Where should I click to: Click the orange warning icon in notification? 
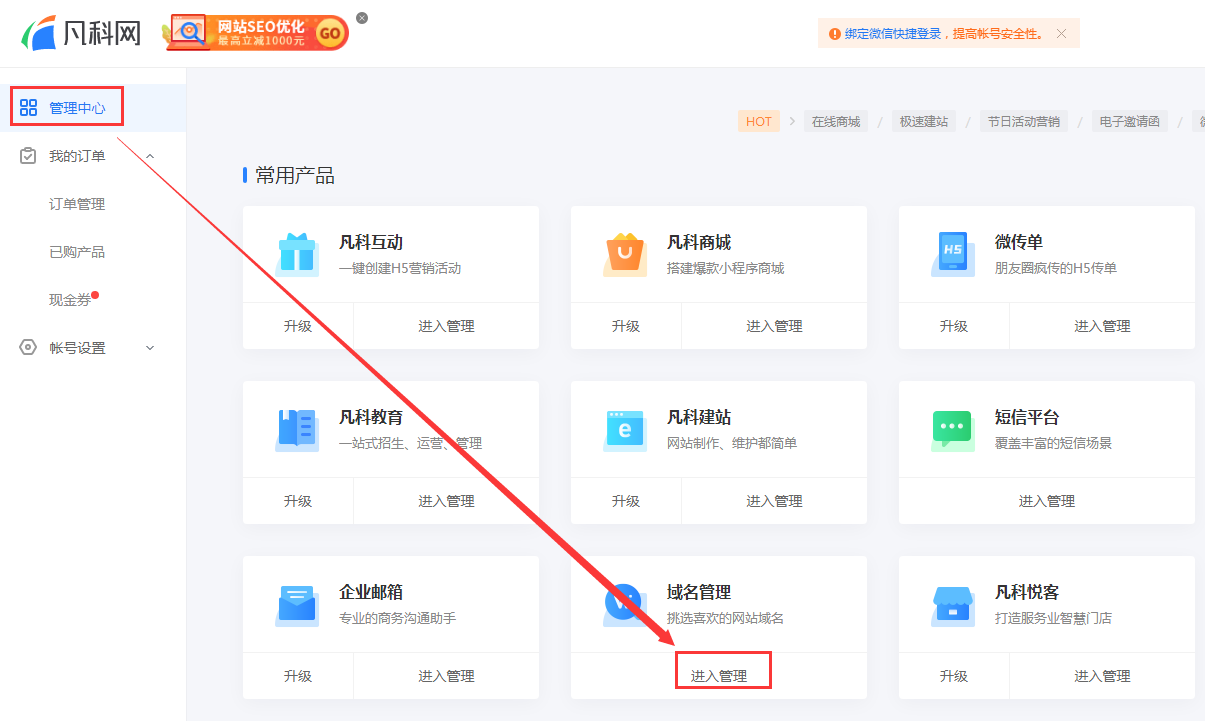point(834,34)
